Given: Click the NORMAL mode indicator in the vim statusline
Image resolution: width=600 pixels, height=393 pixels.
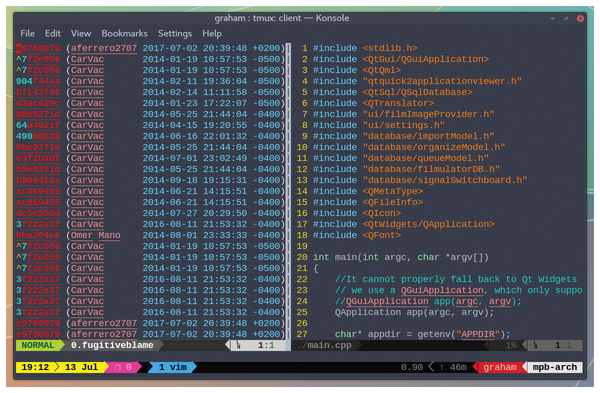Looking at the screenshot, I should click(x=38, y=345).
